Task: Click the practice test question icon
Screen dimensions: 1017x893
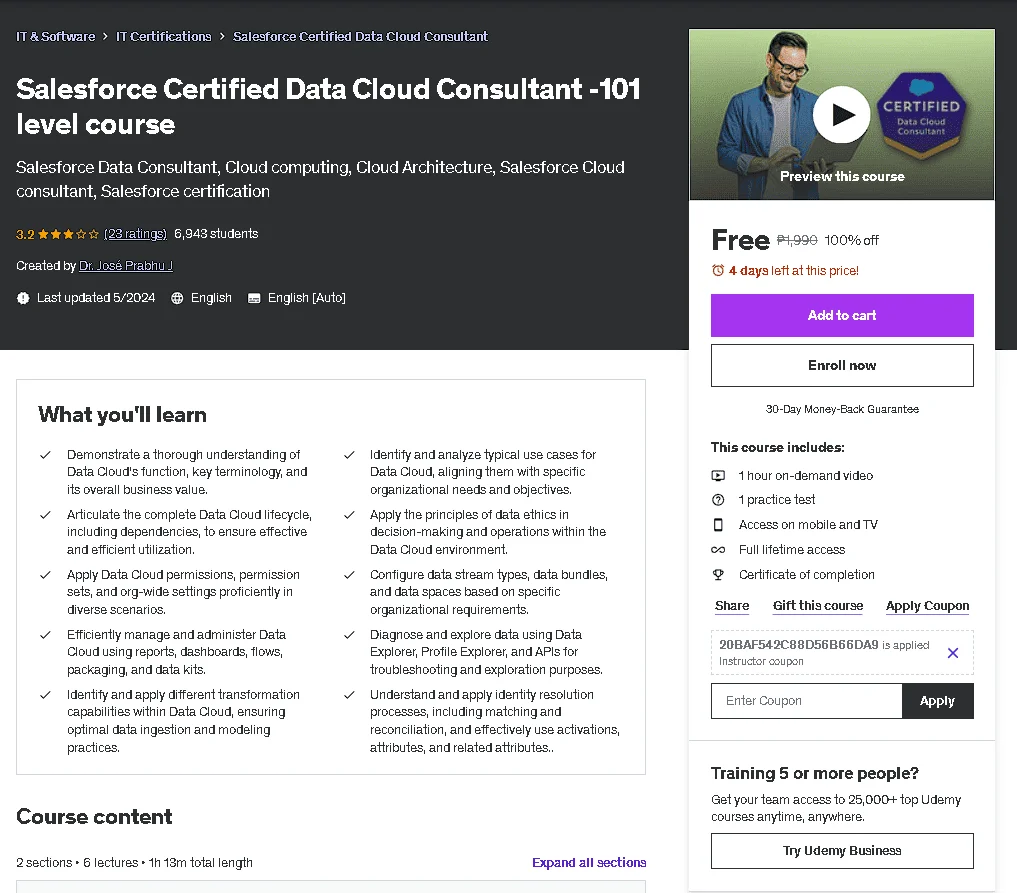Action: pos(718,499)
